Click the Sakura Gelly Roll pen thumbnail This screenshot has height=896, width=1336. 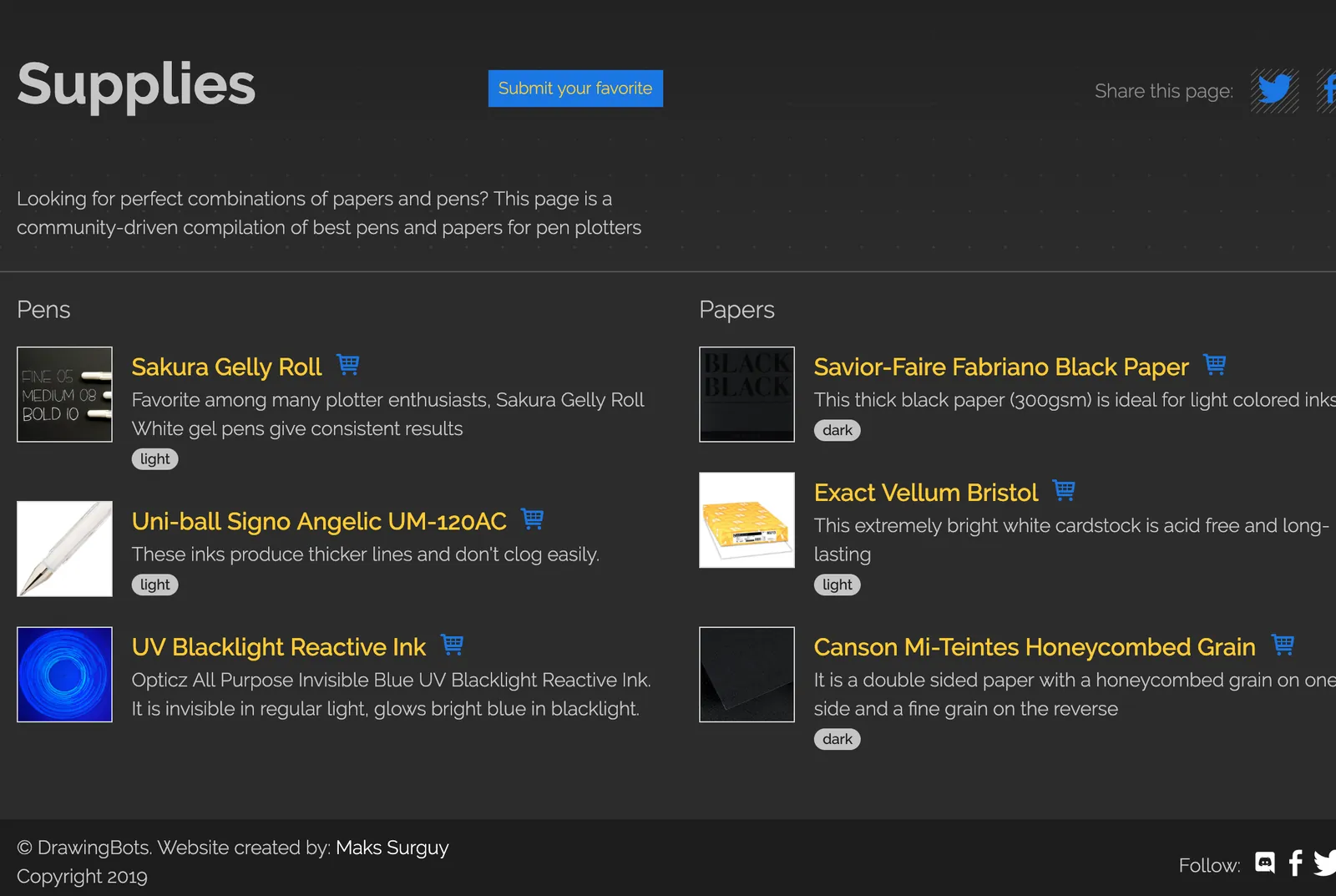(x=64, y=394)
